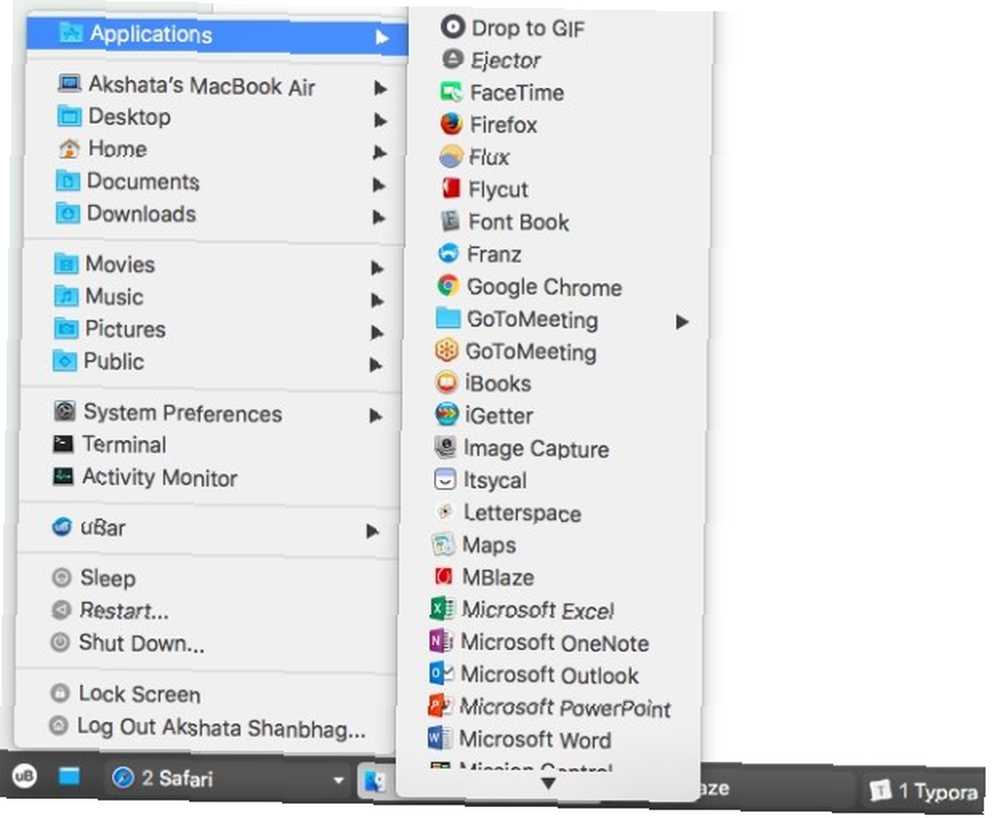The width and height of the screenshot is (1000, 818).
Task: Click the desktop icon beside uBar logo
Action: (69, 776)
